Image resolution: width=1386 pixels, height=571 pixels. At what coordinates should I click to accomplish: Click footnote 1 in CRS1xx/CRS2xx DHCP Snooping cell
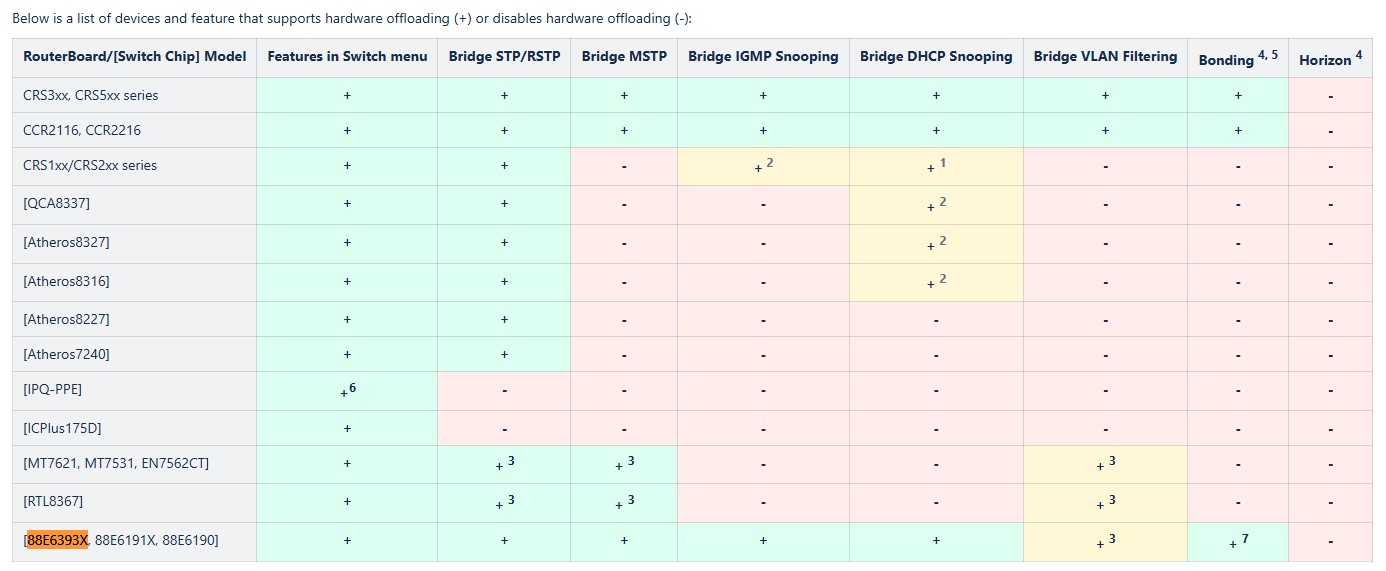click(x=943, y=163)
